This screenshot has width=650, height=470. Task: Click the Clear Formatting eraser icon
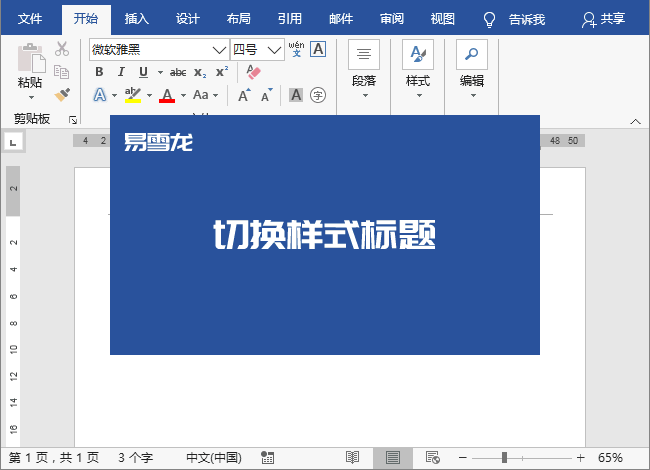[253, 72]
